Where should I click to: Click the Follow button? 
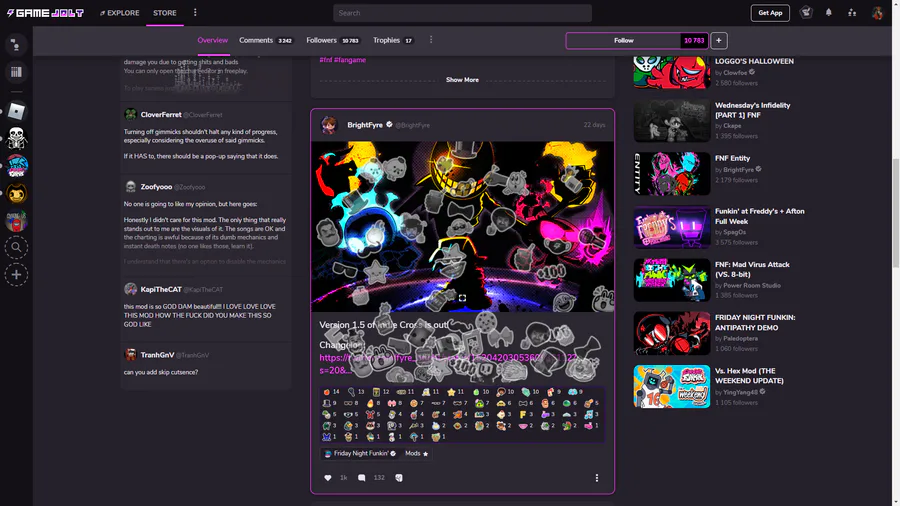coord(623,41)
